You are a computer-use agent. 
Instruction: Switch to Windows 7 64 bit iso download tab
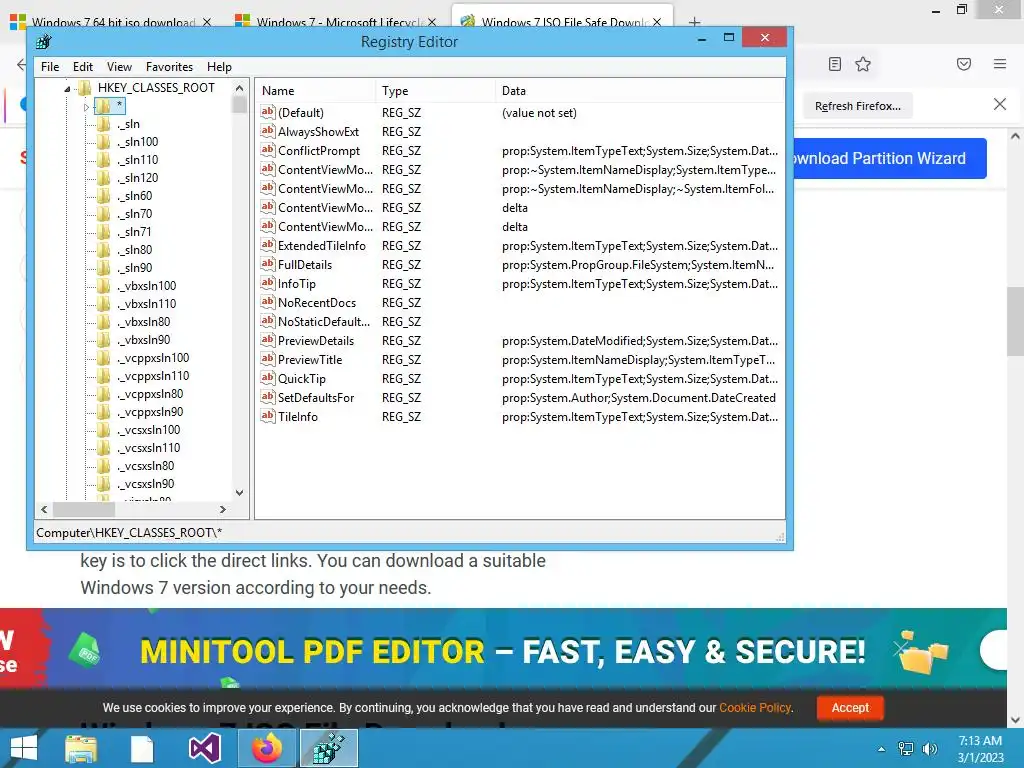pyautogui.click(x=113, y=22)
